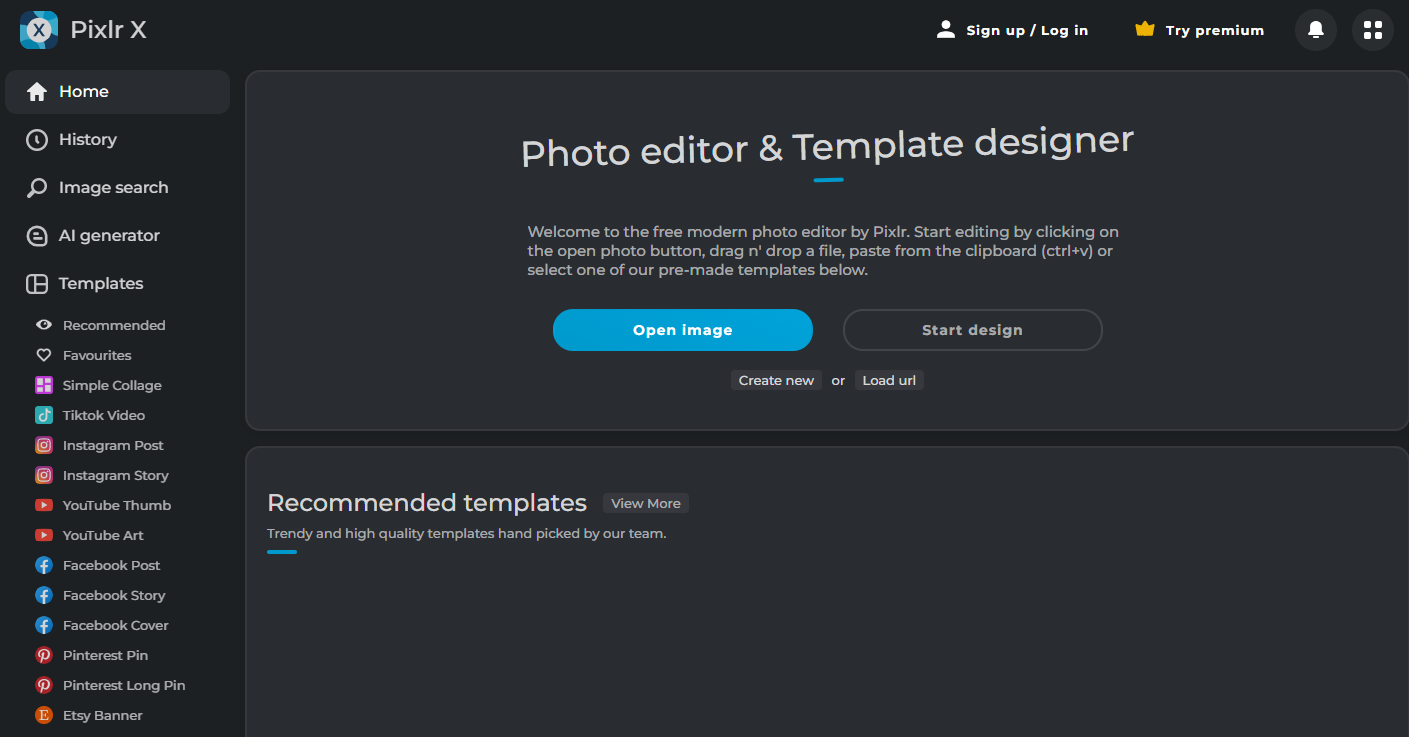Image resolution: width=1409 pixels, height=737 pixels.
Task: Open the notifications bell icon
Action: pos(1316,30)
